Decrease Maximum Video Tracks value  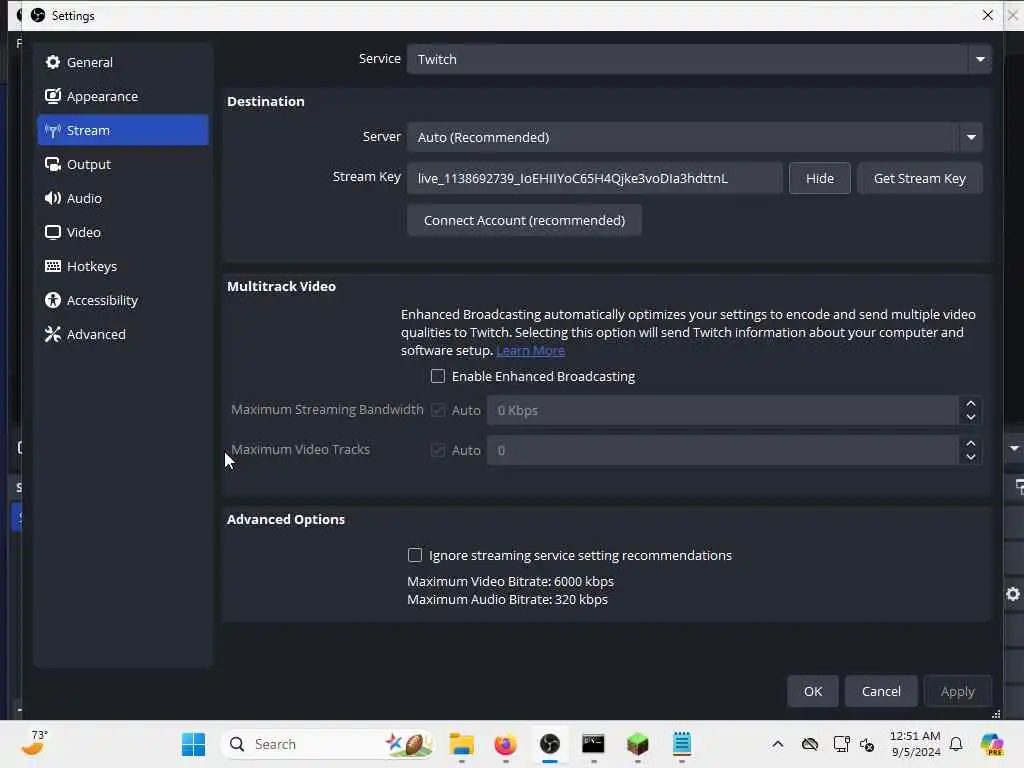click(x=971, y=457)
